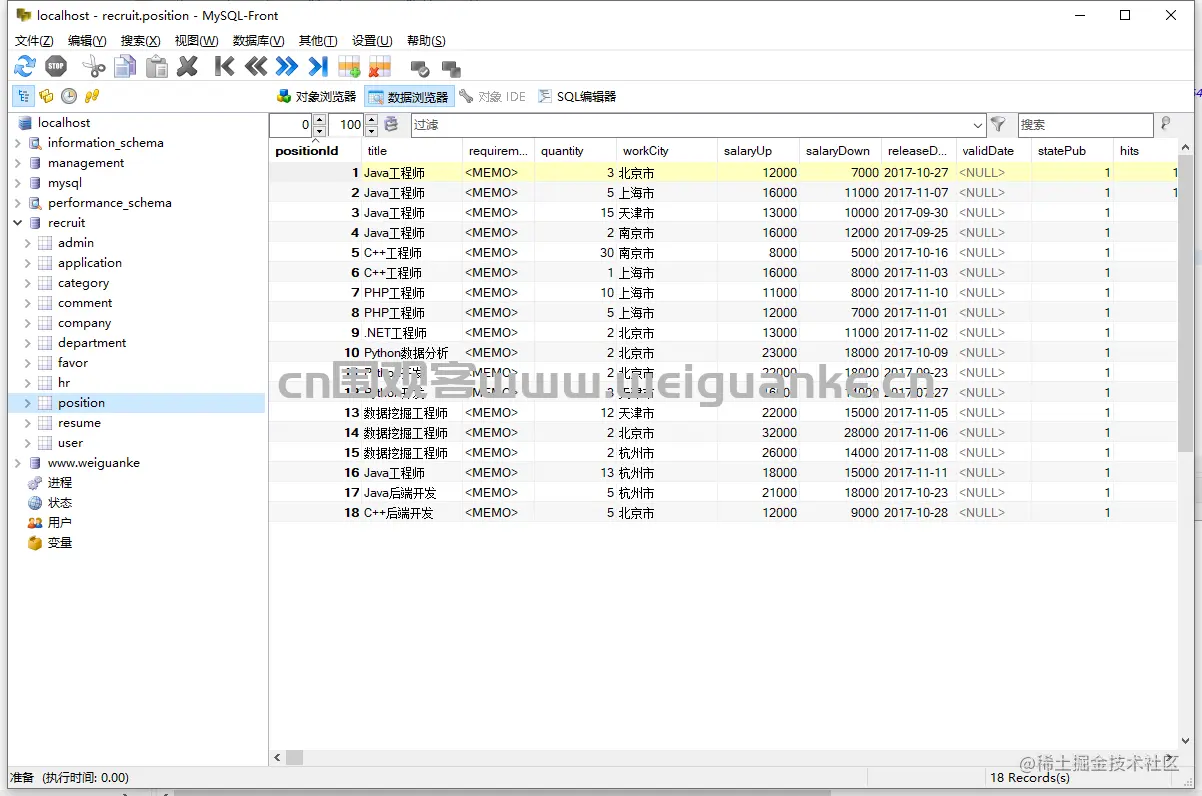Screen dimensions: 1202x796
Task: Select the 用户 node
Action: click(60, 523)
